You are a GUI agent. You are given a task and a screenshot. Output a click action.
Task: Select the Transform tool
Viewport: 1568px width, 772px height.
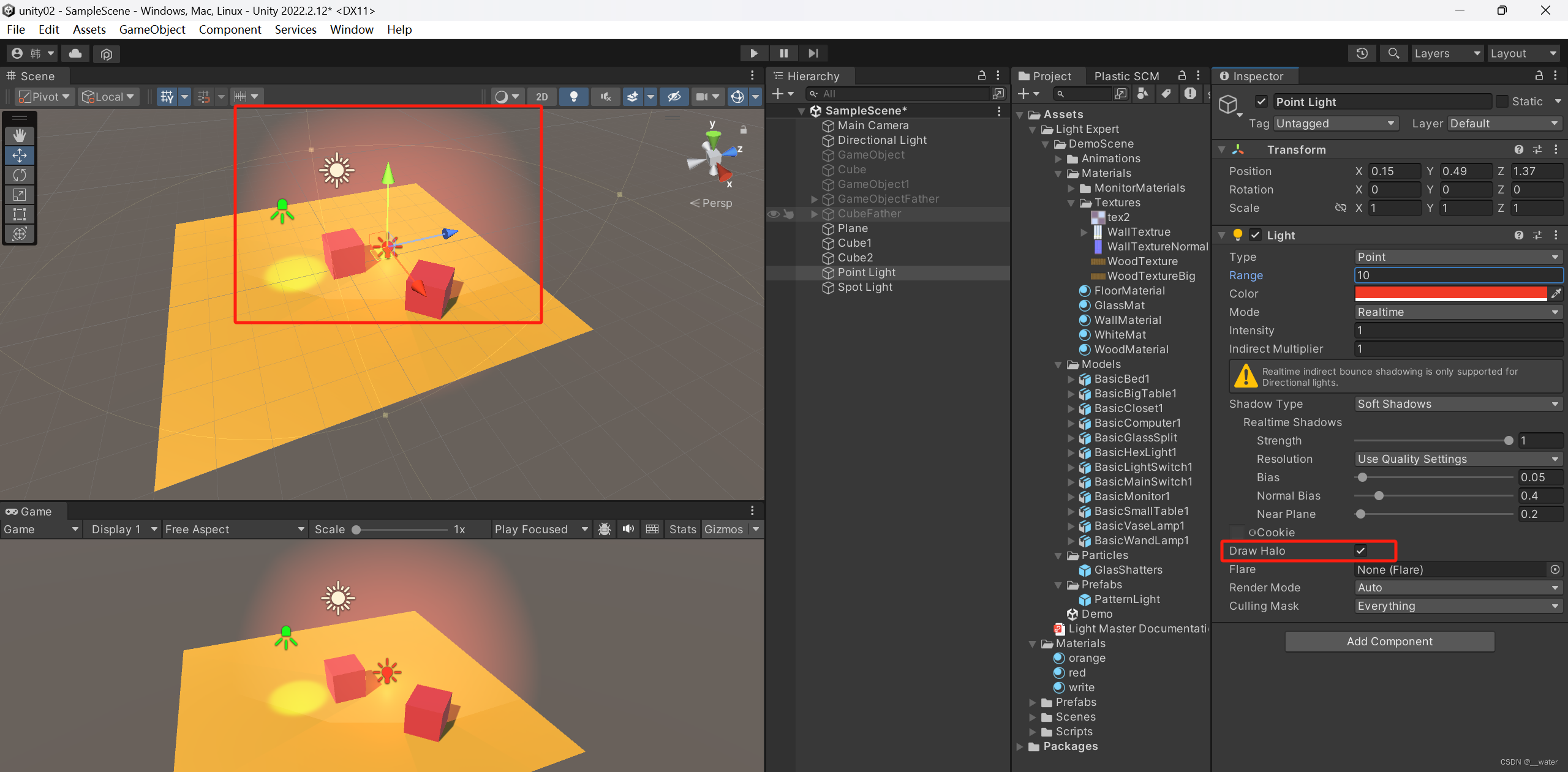[x=20, y=234]
